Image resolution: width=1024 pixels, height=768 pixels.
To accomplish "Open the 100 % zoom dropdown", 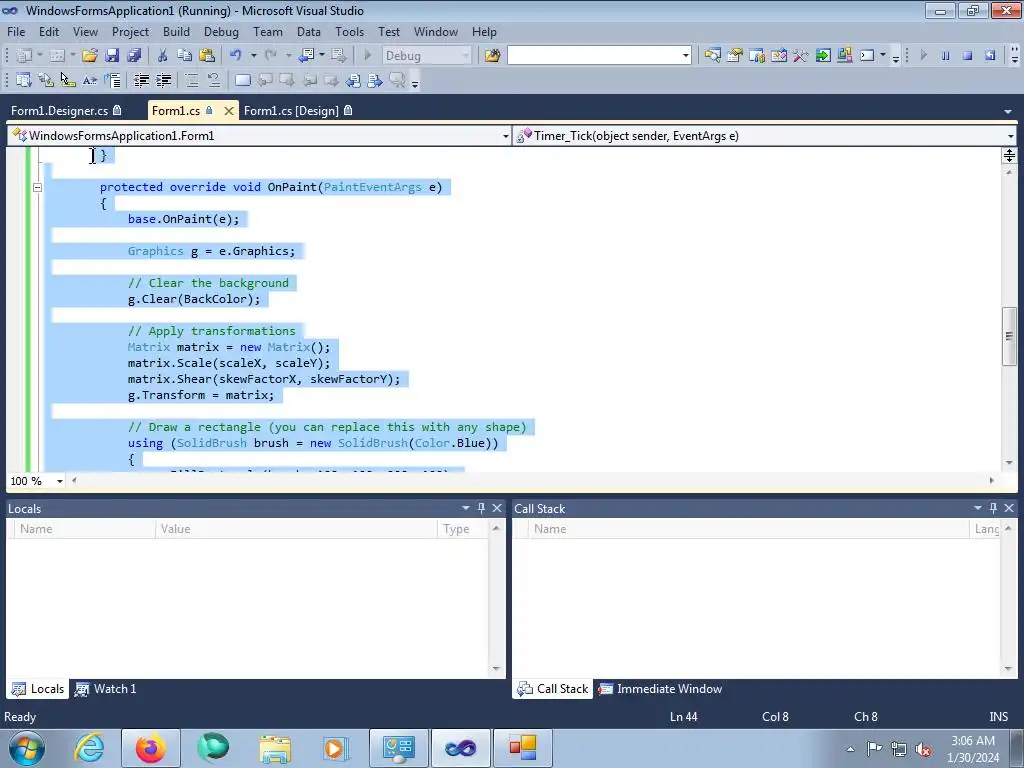I will click(59, 481).
